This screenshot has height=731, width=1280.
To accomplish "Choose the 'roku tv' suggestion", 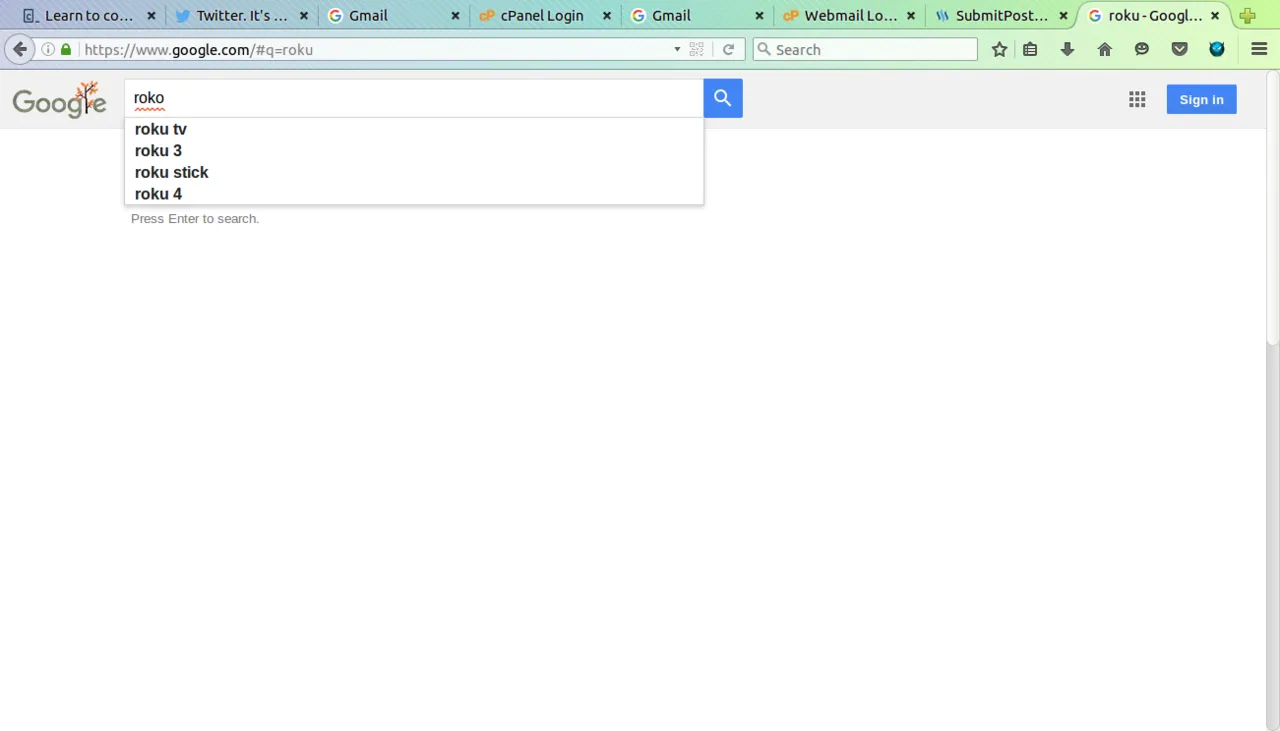I will tap(414, 129).
